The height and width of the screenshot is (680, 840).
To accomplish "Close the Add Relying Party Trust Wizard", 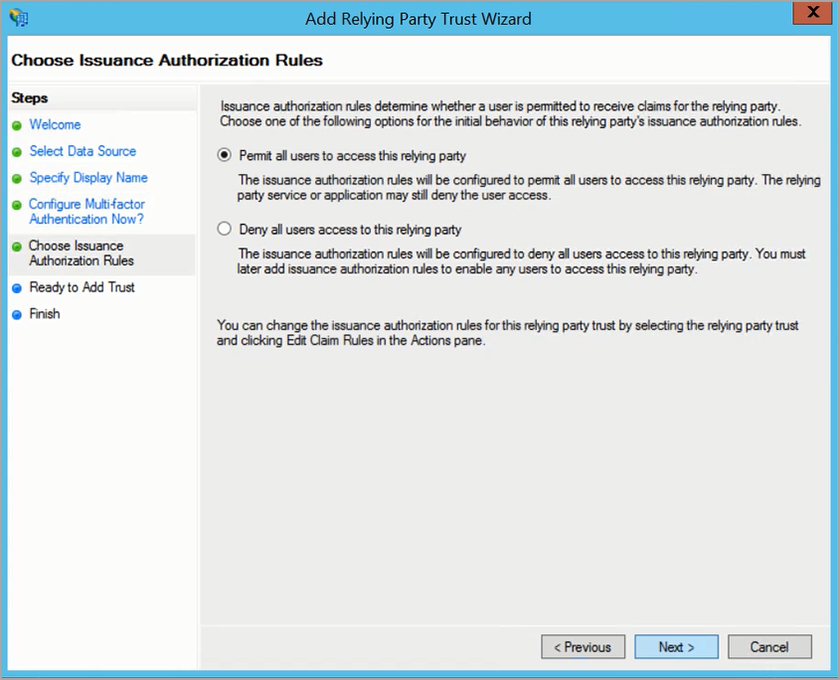I will tap(808, 16).
